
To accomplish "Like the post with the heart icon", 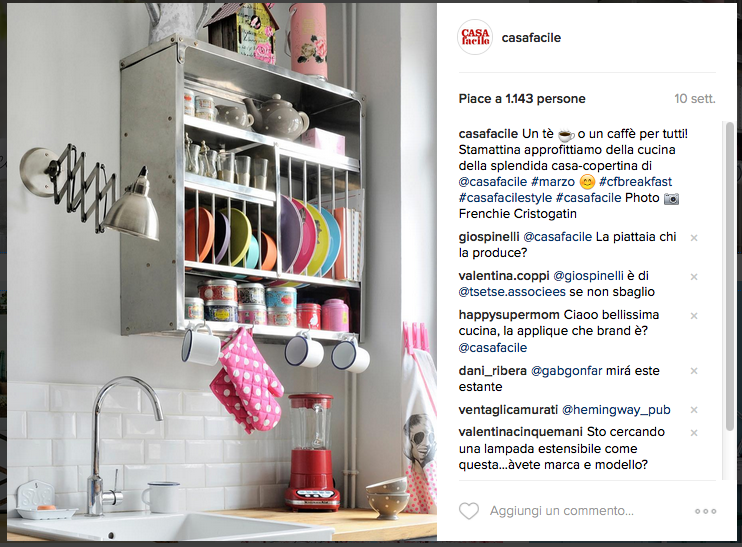I will pyautogui.click(x=469, y=511).
